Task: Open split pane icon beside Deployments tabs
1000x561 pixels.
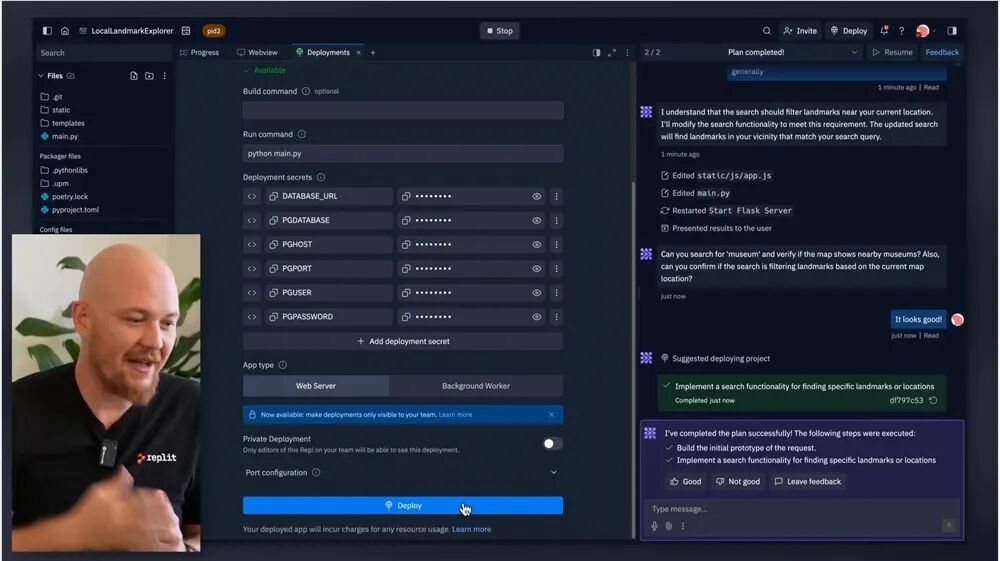Action: click(x=596, y=53)
